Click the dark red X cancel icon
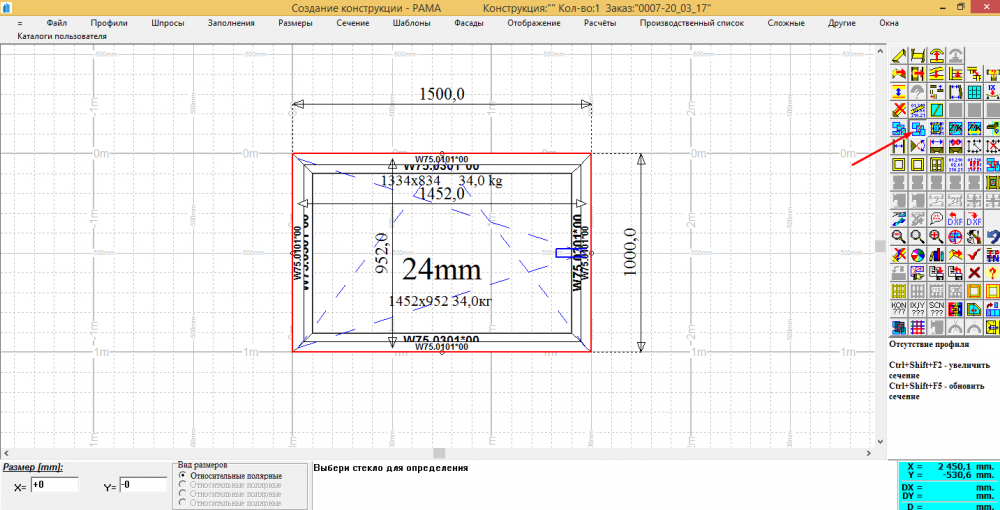The image size is (1000, 510). tap(974, 273)
